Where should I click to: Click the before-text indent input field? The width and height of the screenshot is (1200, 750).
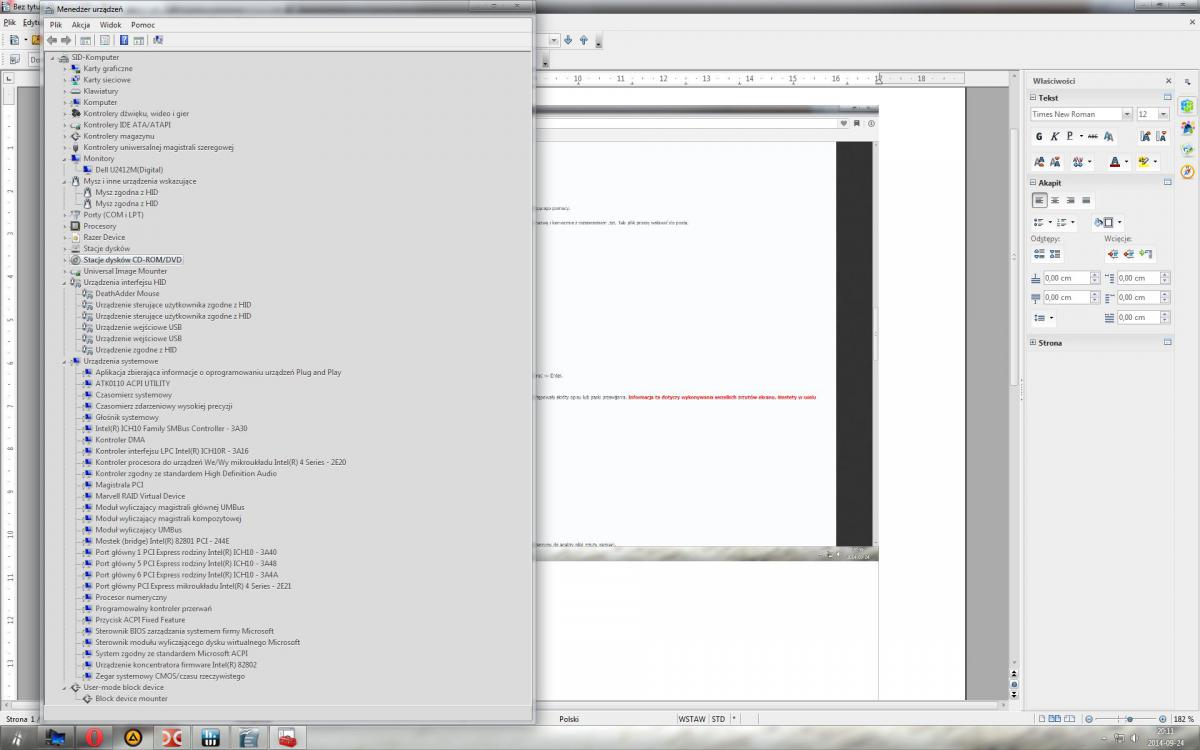coord(1139,278)
